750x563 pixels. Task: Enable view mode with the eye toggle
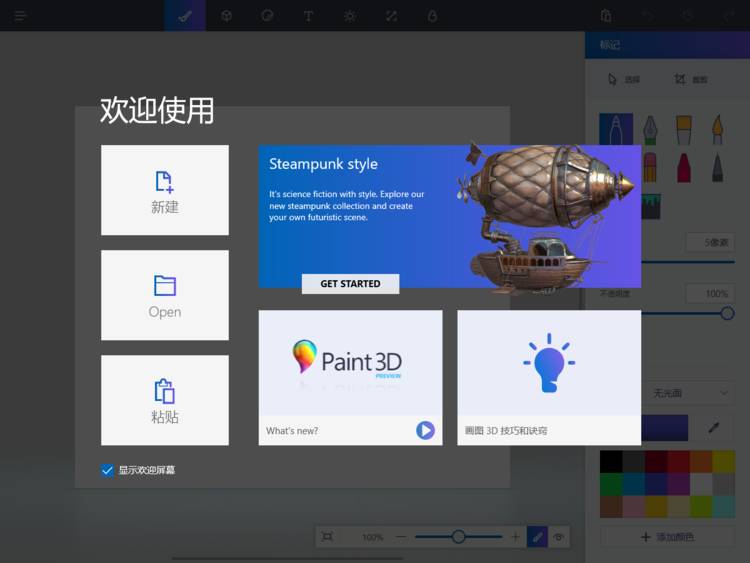558,537
